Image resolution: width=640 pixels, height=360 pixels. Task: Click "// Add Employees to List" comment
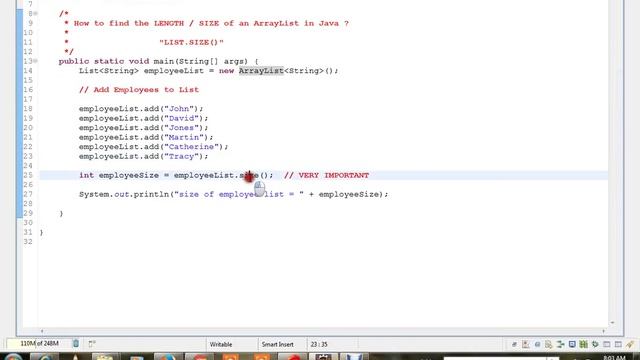click(x=139, y=90)
